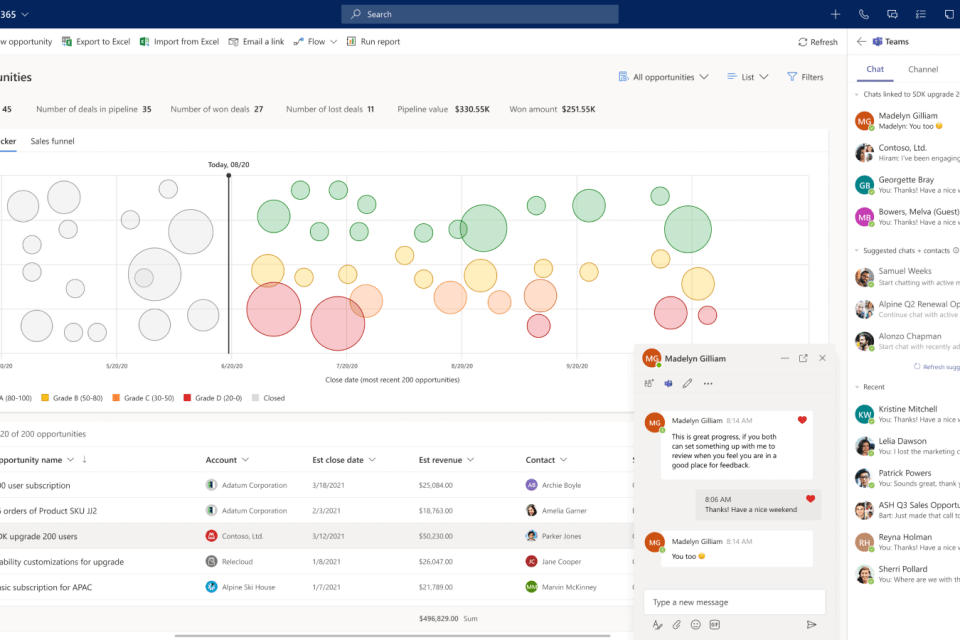Open the All opportunities view dropdown
960x640 pixels.
coord(663,77)
